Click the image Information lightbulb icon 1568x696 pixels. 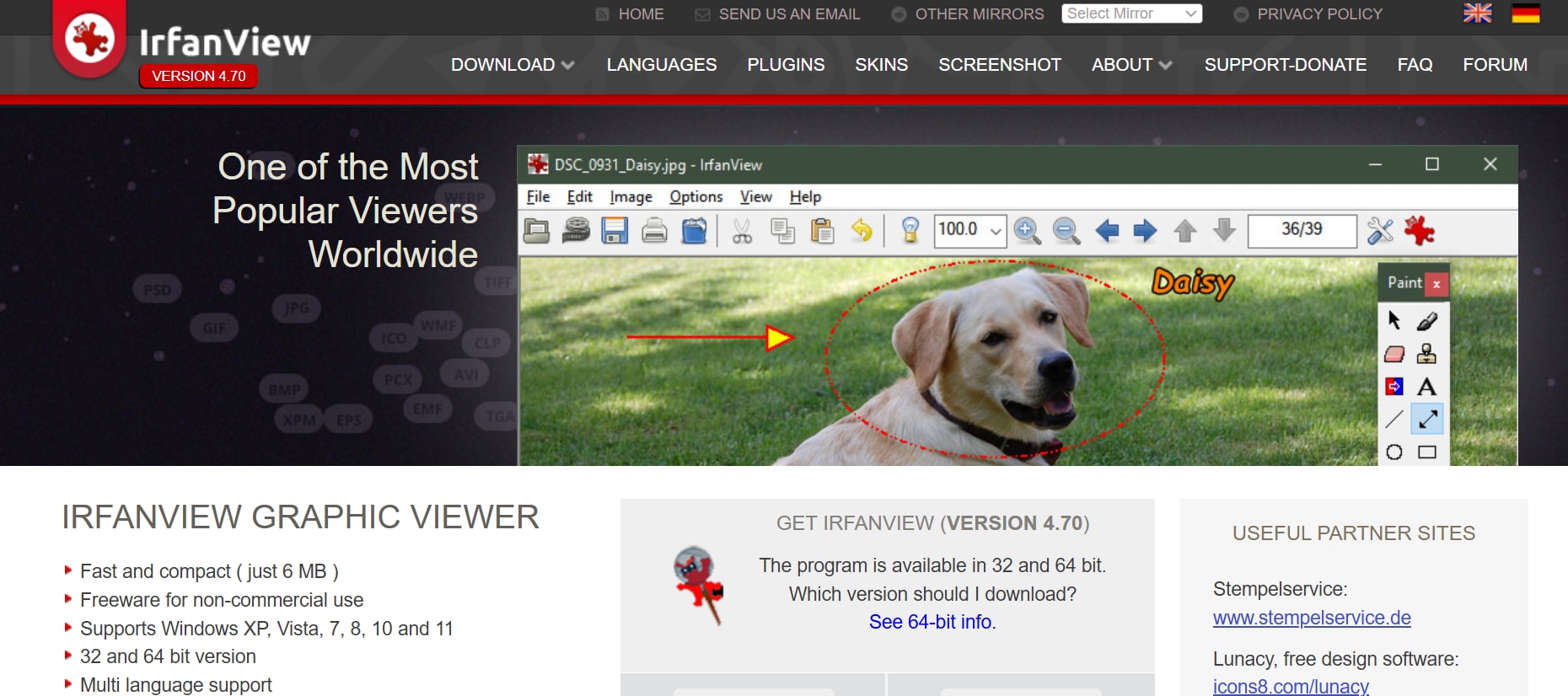click(910, 230)
